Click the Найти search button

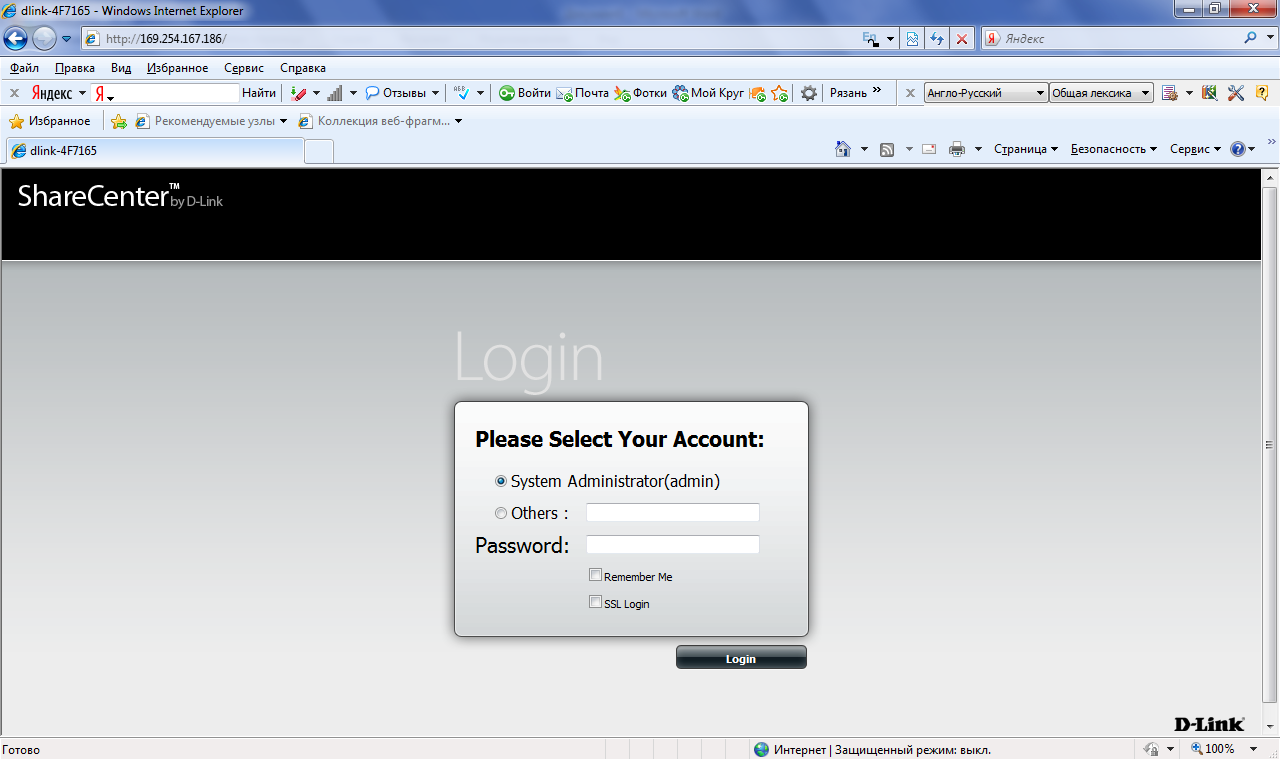click(x=259, y=93)
